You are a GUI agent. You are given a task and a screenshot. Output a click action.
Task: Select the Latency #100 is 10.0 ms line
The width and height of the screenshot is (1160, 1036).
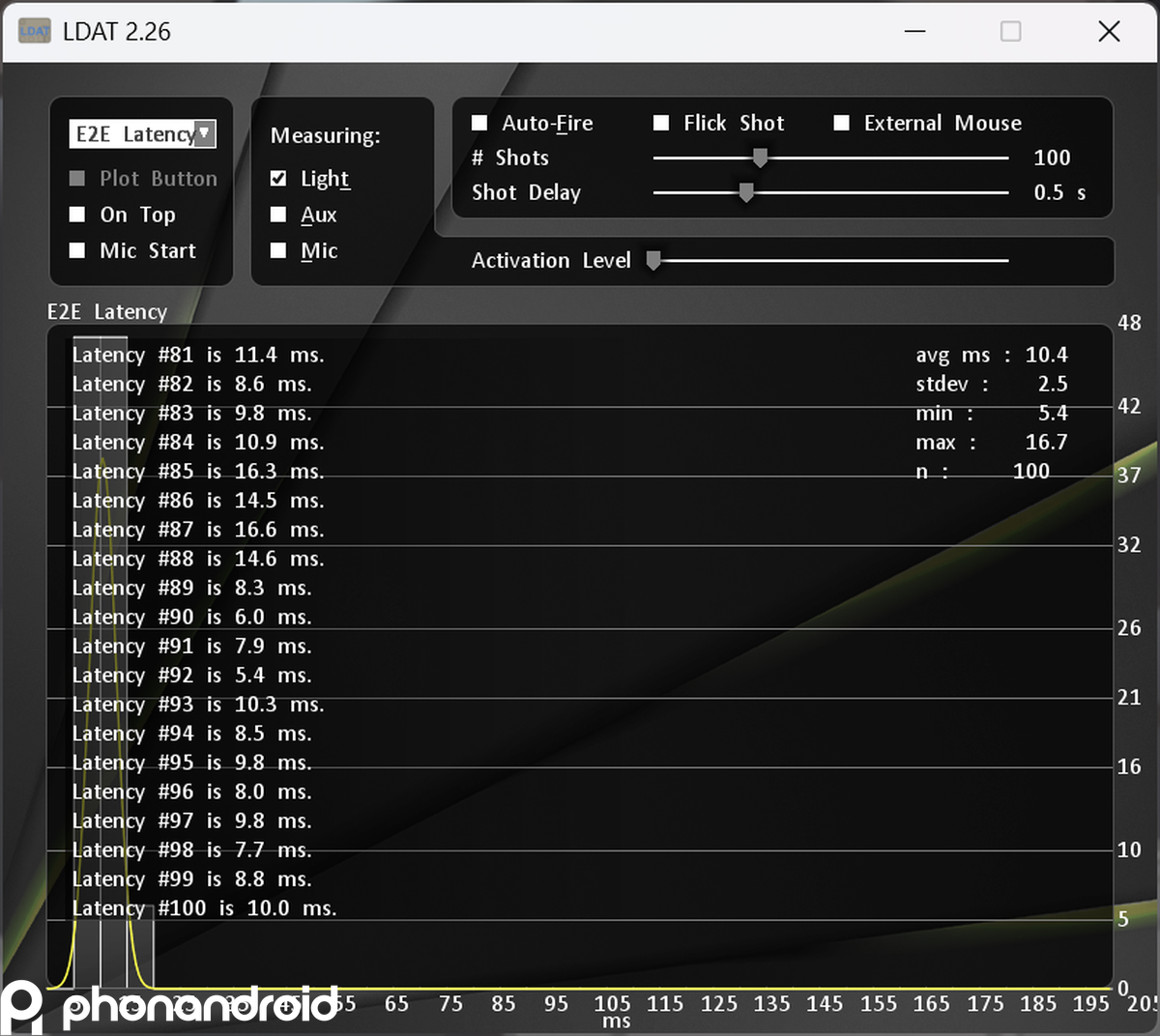(x=204, y=908)
